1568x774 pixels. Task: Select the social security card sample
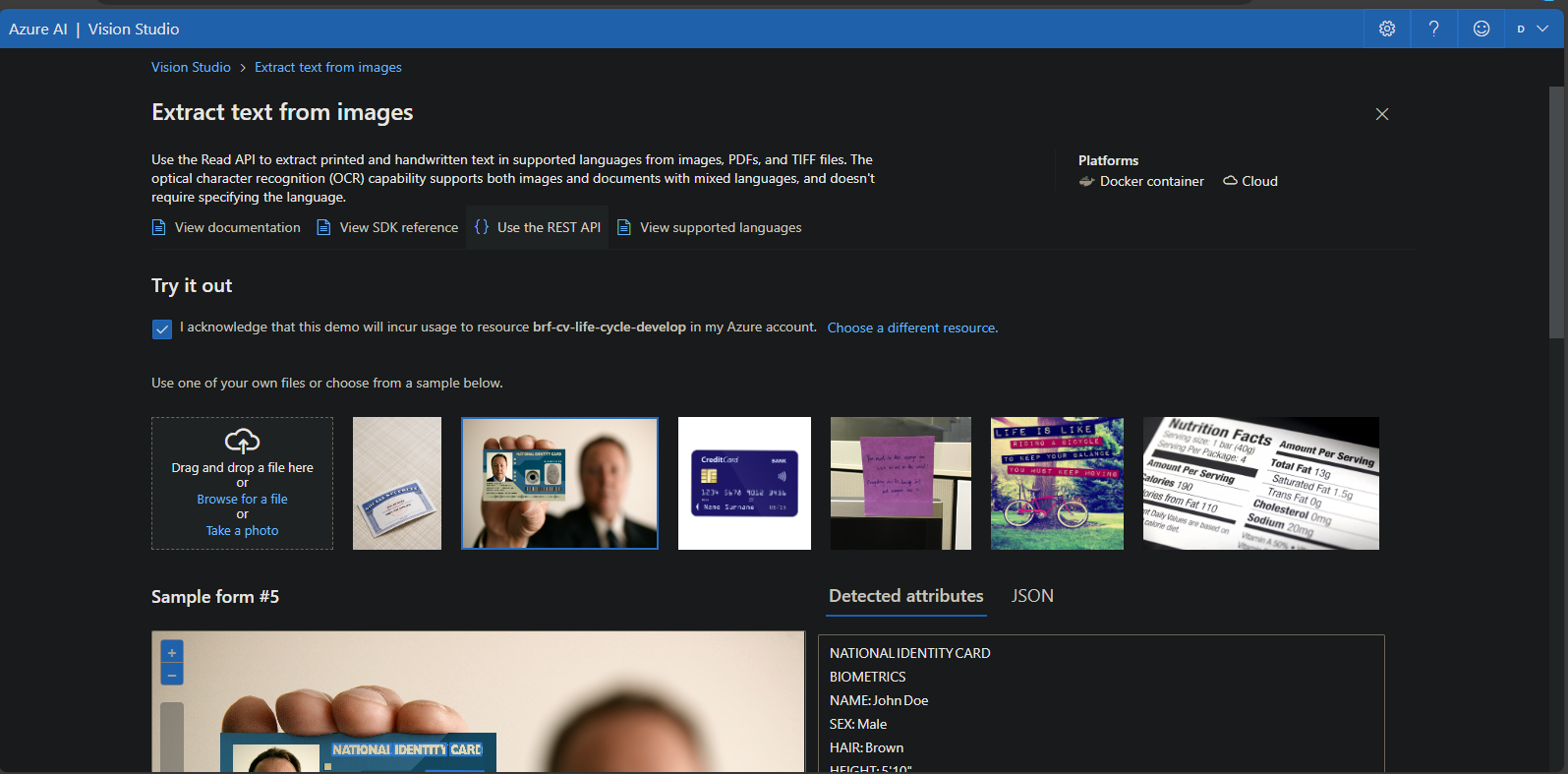click(x=397, y=483)
